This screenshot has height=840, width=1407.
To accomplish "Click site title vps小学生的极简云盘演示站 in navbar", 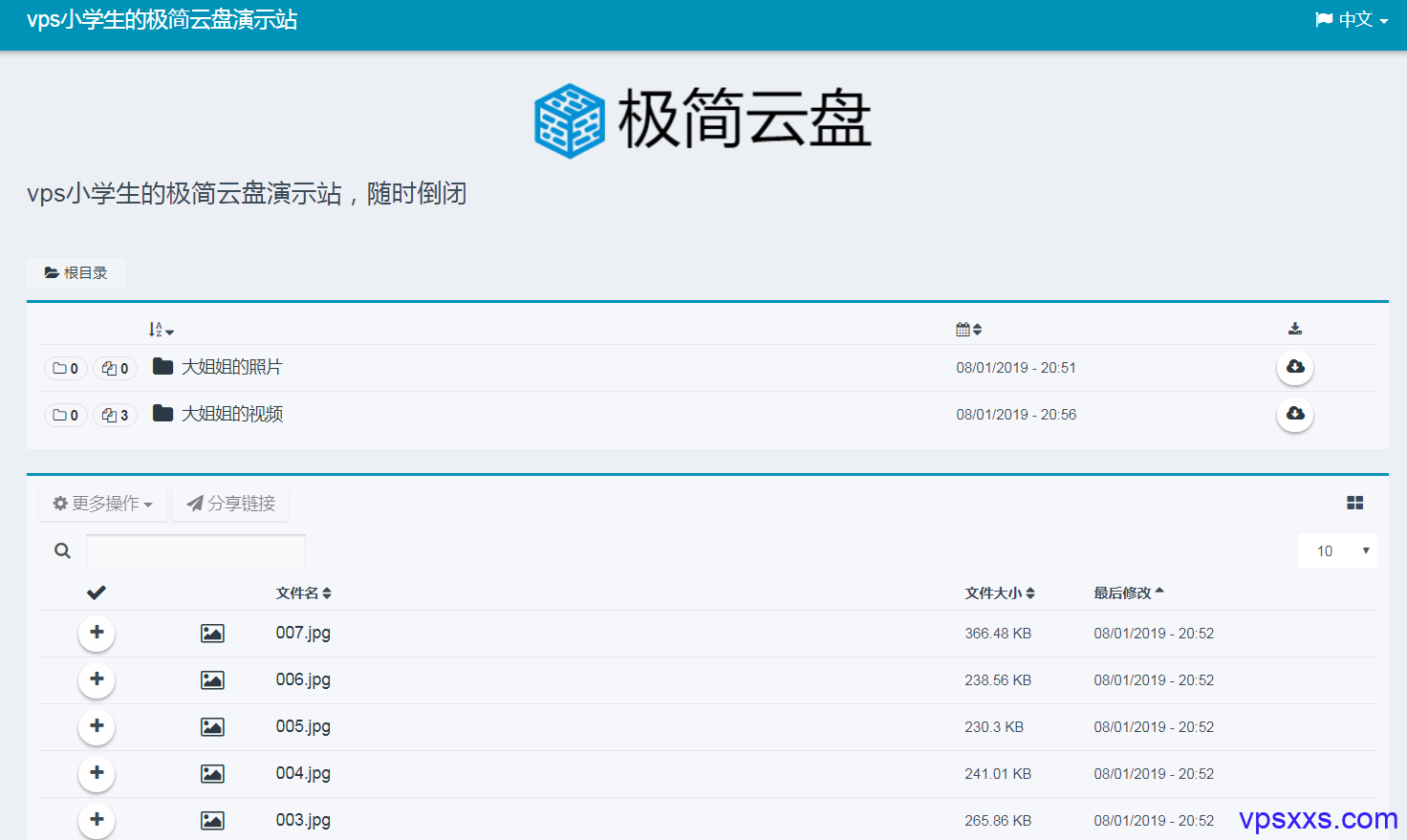I will tap(162, 20).
